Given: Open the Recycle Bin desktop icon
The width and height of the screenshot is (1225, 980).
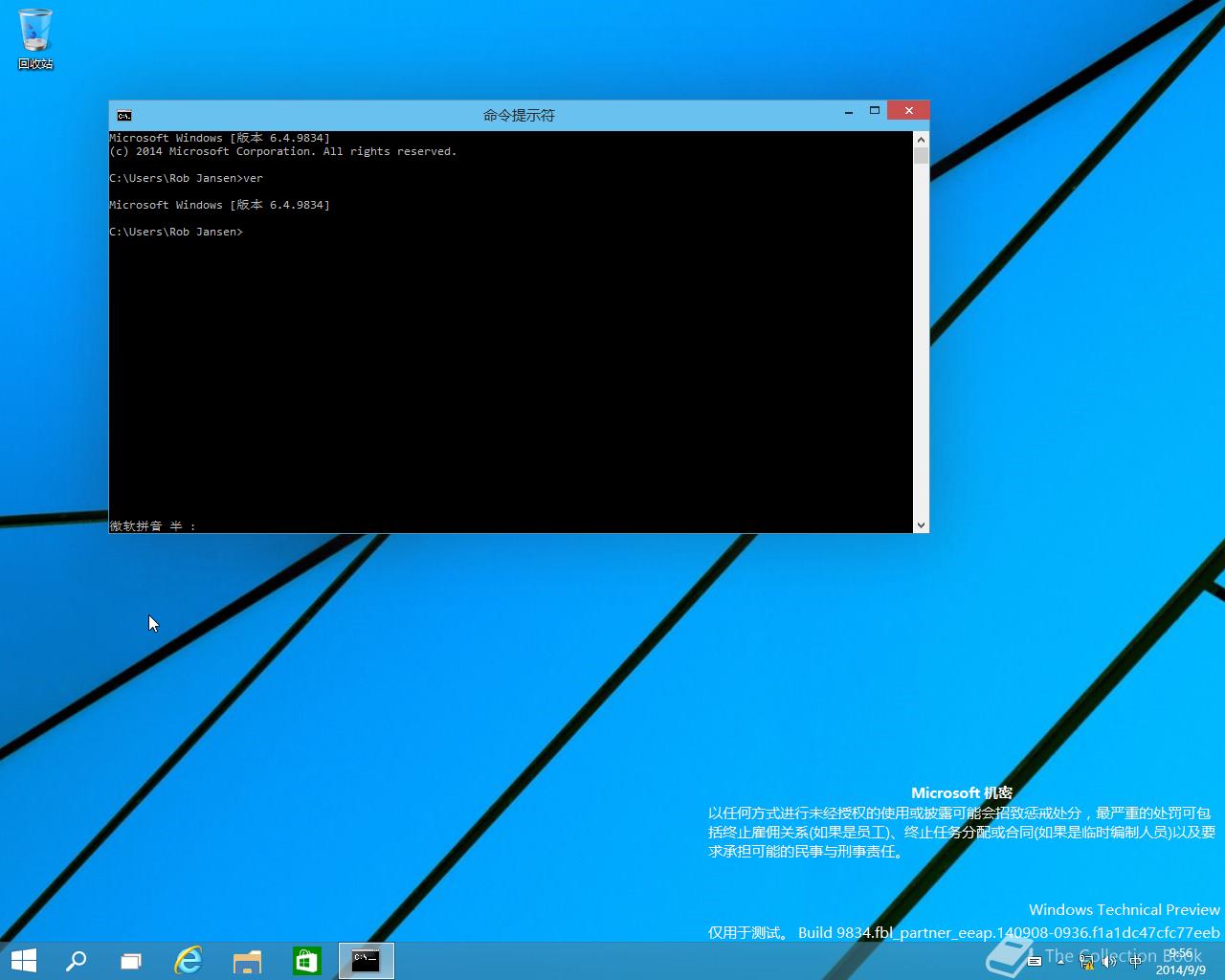Looking at the screenshot, I should pos(35,39).
